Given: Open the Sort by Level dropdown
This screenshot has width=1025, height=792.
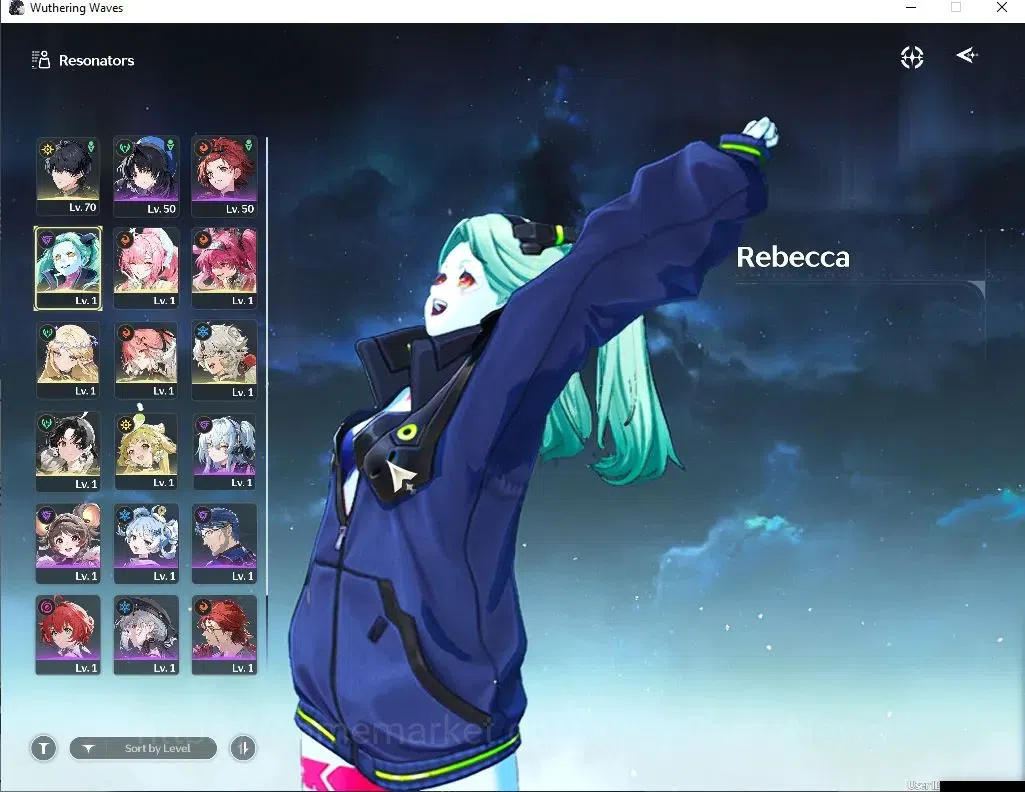Looking at the screenshot, I should (x=143, y=748).
